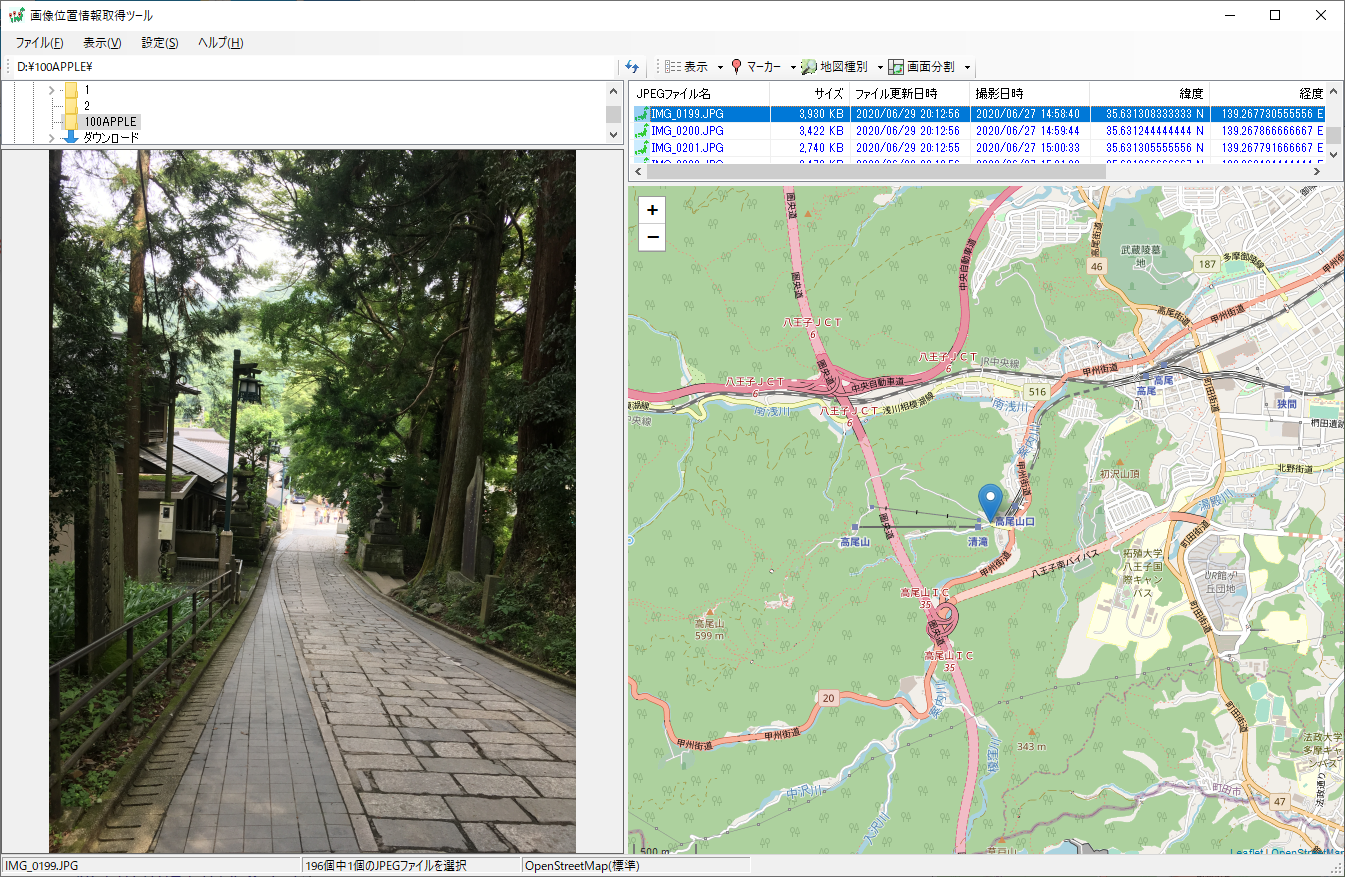This screenshot has height=877, width=1345.
Task: Click the 画面分割 screen split toolbar button
Action: pos(921,67)
